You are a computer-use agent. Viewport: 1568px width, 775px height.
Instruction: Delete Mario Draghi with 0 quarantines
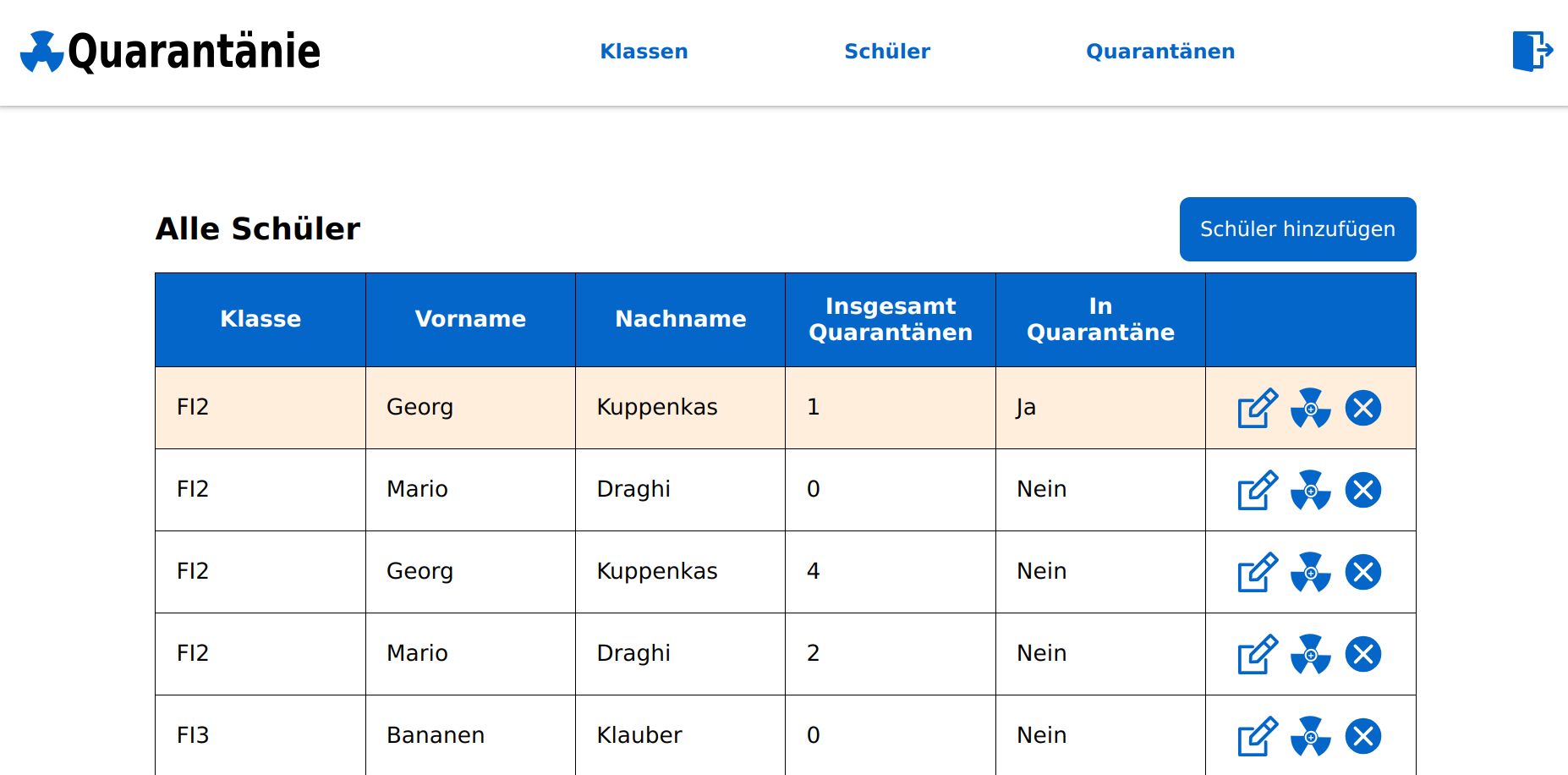1362,490
